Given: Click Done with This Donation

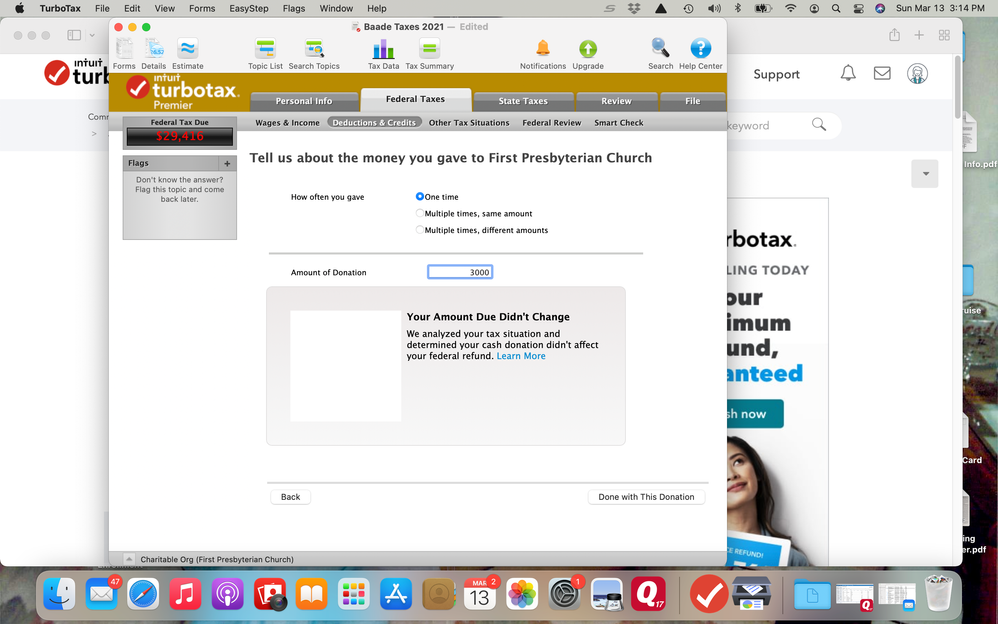Looking at the screenshot, I should click(646, 496).
